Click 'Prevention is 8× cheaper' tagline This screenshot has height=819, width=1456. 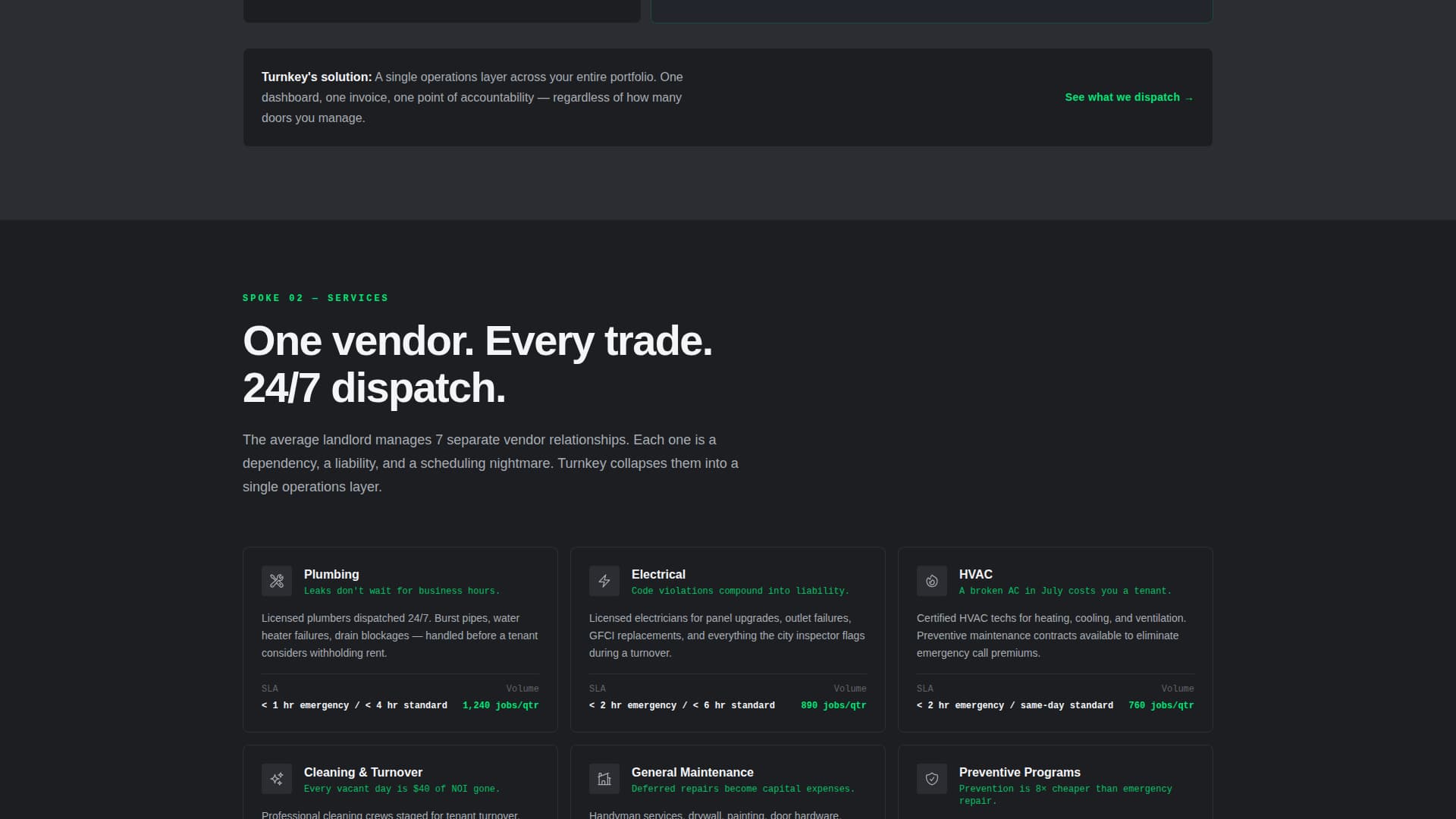pyautogui.click(x=1065, y=795)
